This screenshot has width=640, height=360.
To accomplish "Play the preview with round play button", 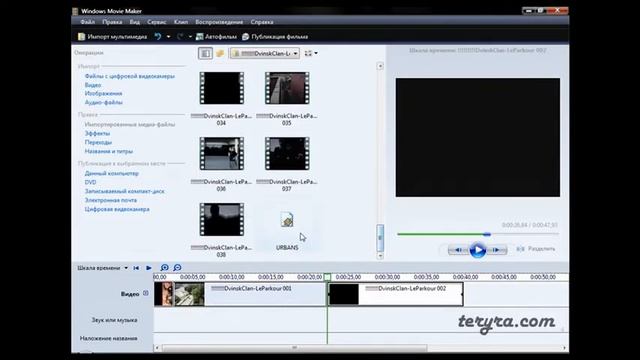I will pyautogui.click(x=478, y=250).
